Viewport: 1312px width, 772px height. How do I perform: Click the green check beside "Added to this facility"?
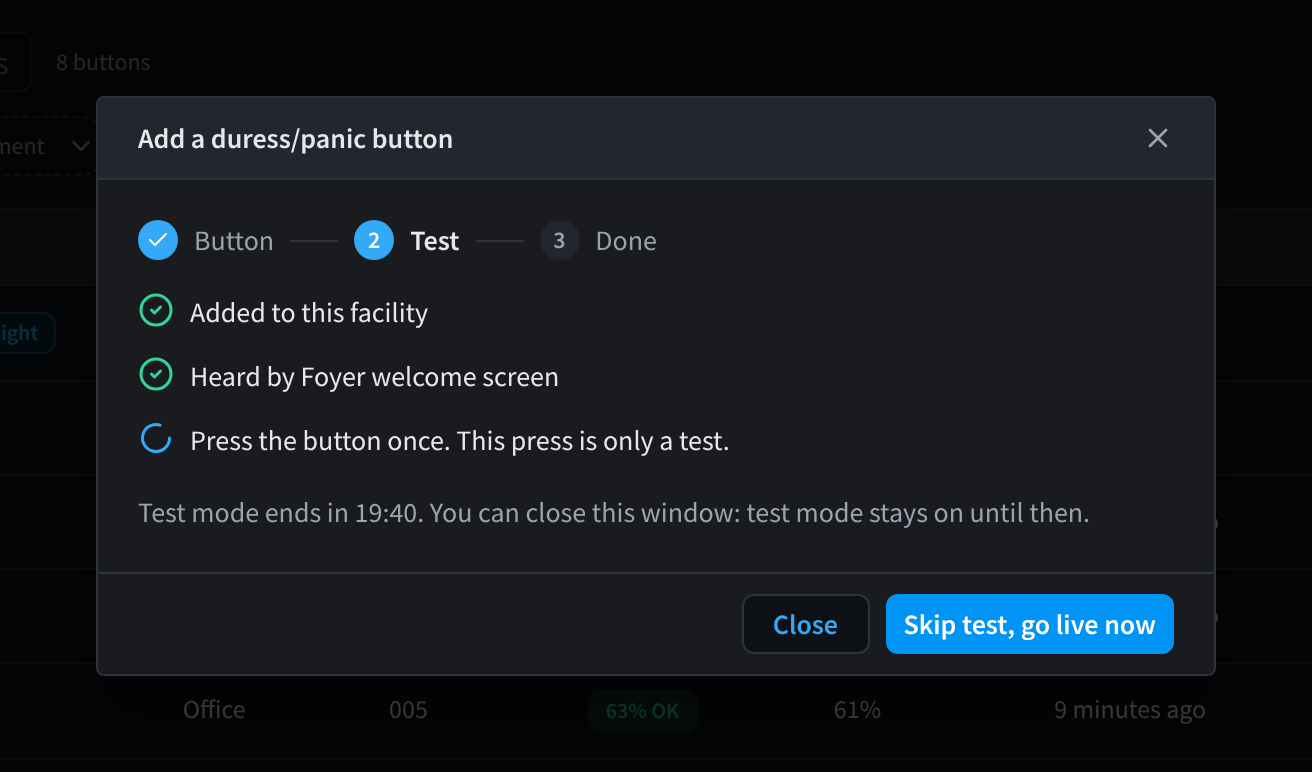155,311
